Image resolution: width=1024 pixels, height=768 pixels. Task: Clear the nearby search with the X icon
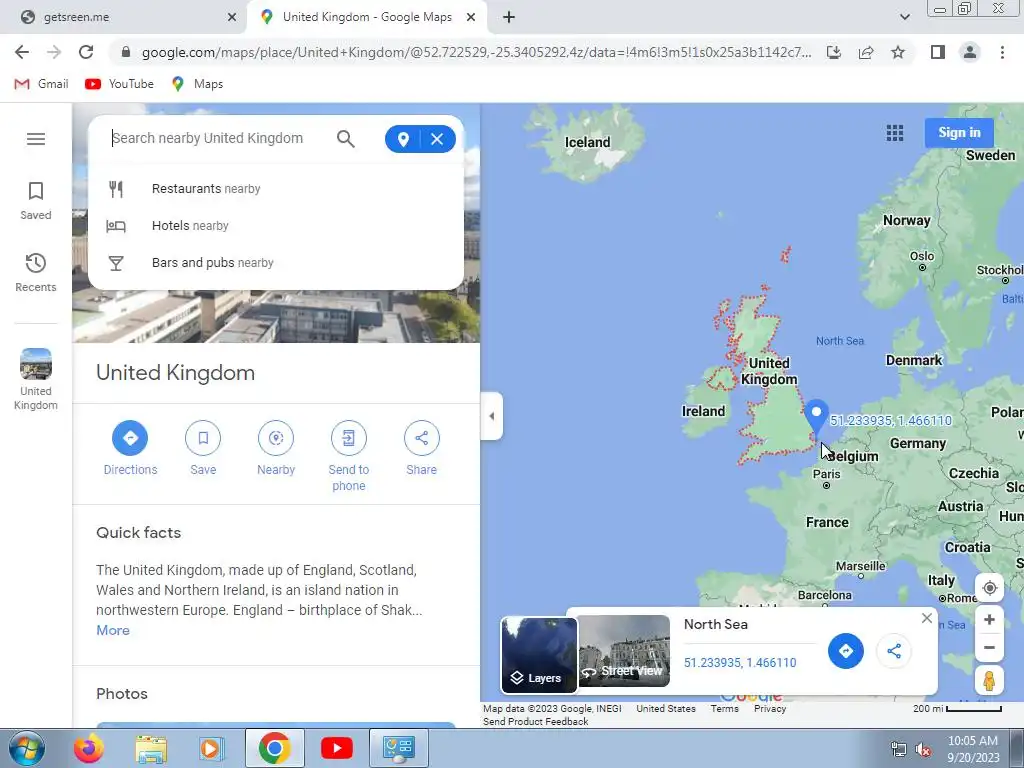point(437,139)
